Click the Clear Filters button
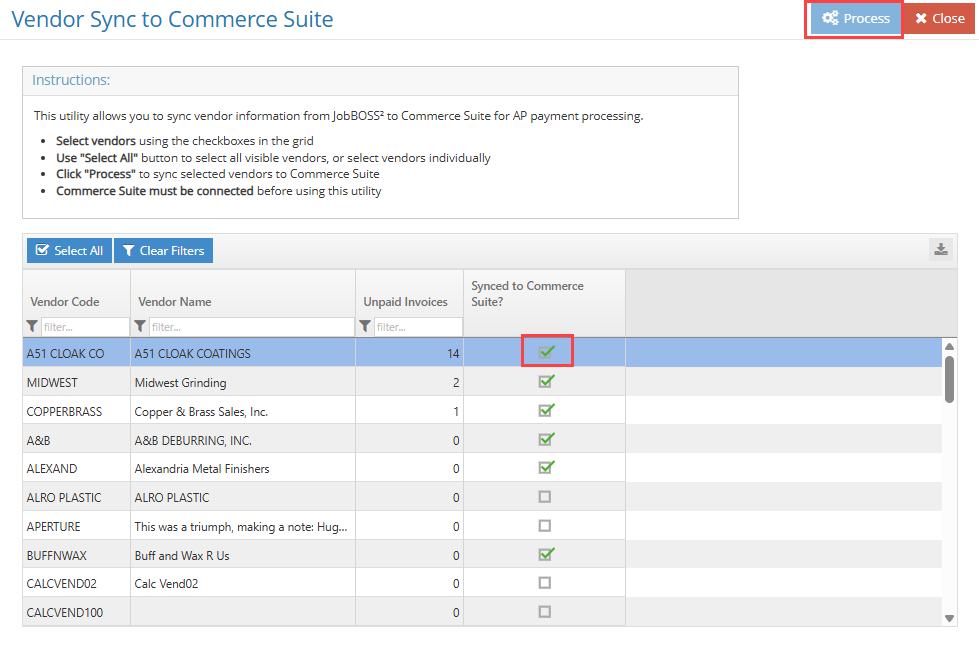The image size is (979, 666). pos(163,251)
